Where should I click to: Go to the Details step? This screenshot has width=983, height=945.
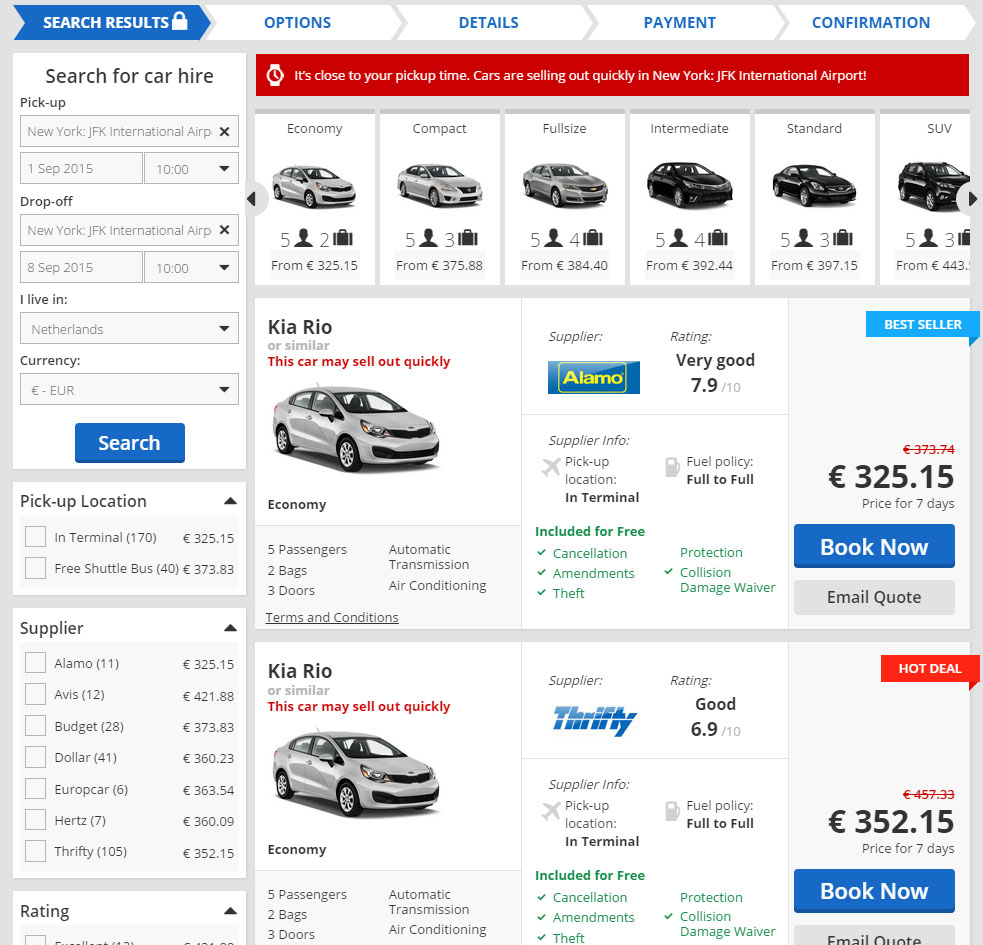tap(488, 23)
